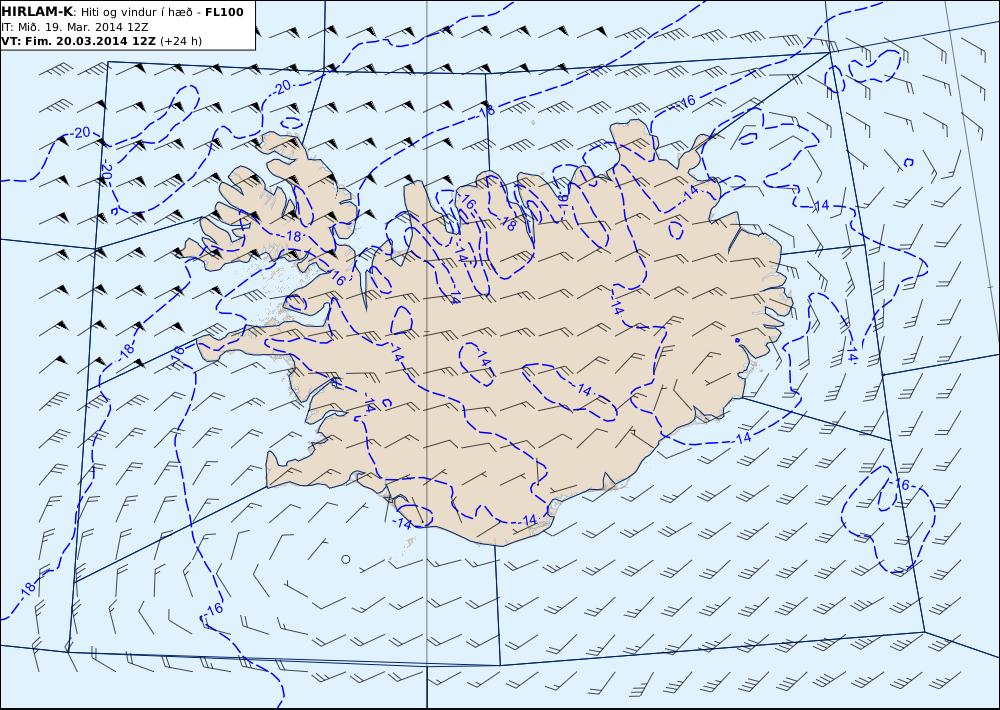This screenshot has width=1000, height=710.
Task: Click the -18 label inside the Westfjords peninsula
Action: [x=291, y=236]
